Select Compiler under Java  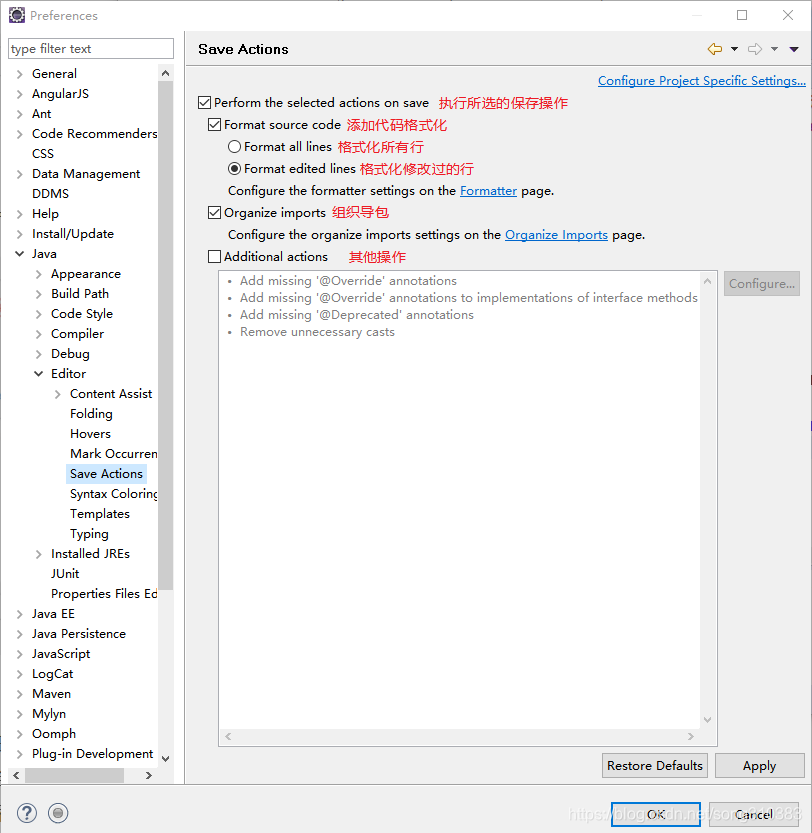77,334
